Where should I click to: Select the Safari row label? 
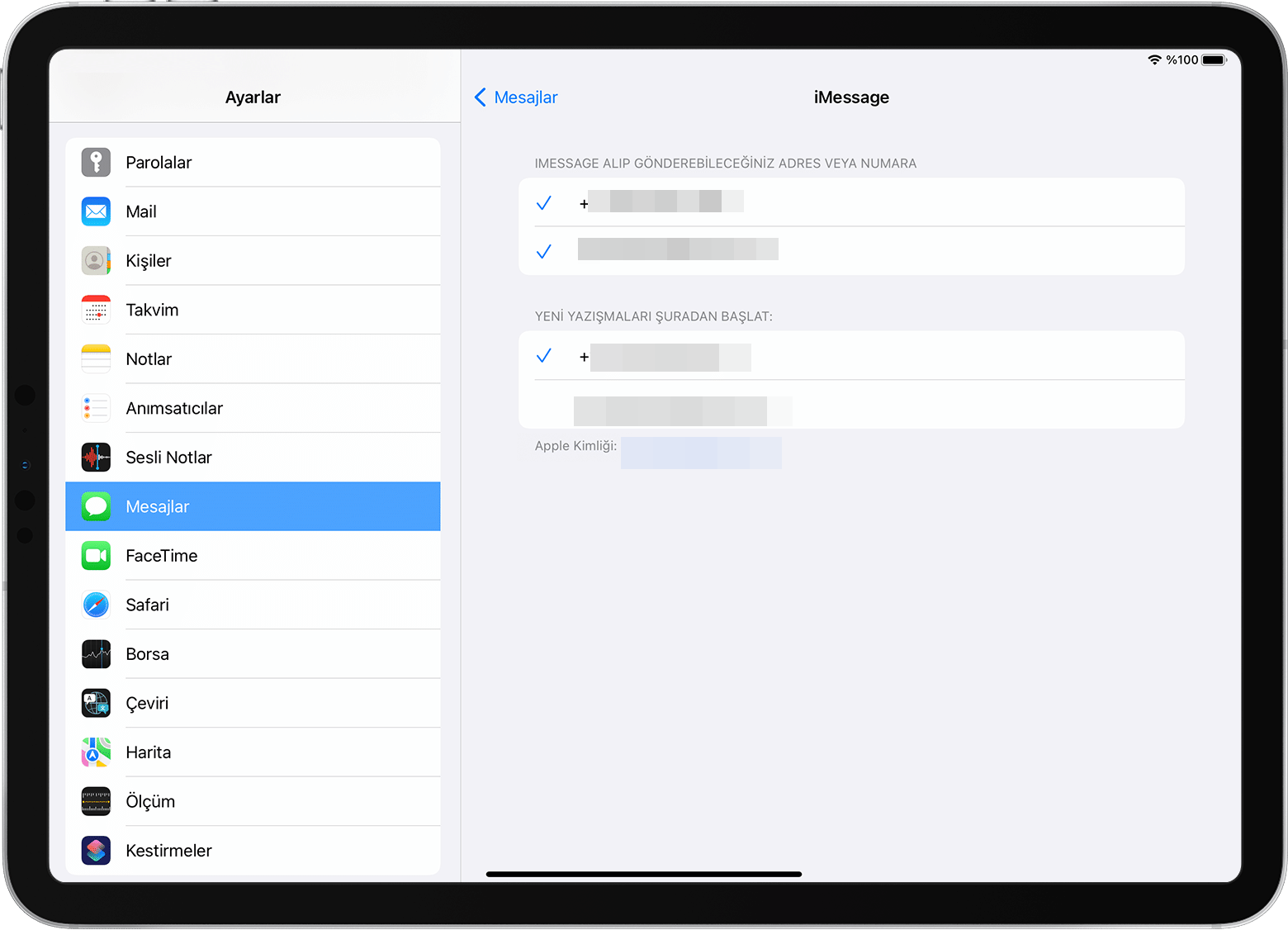(x=148, y=605)
